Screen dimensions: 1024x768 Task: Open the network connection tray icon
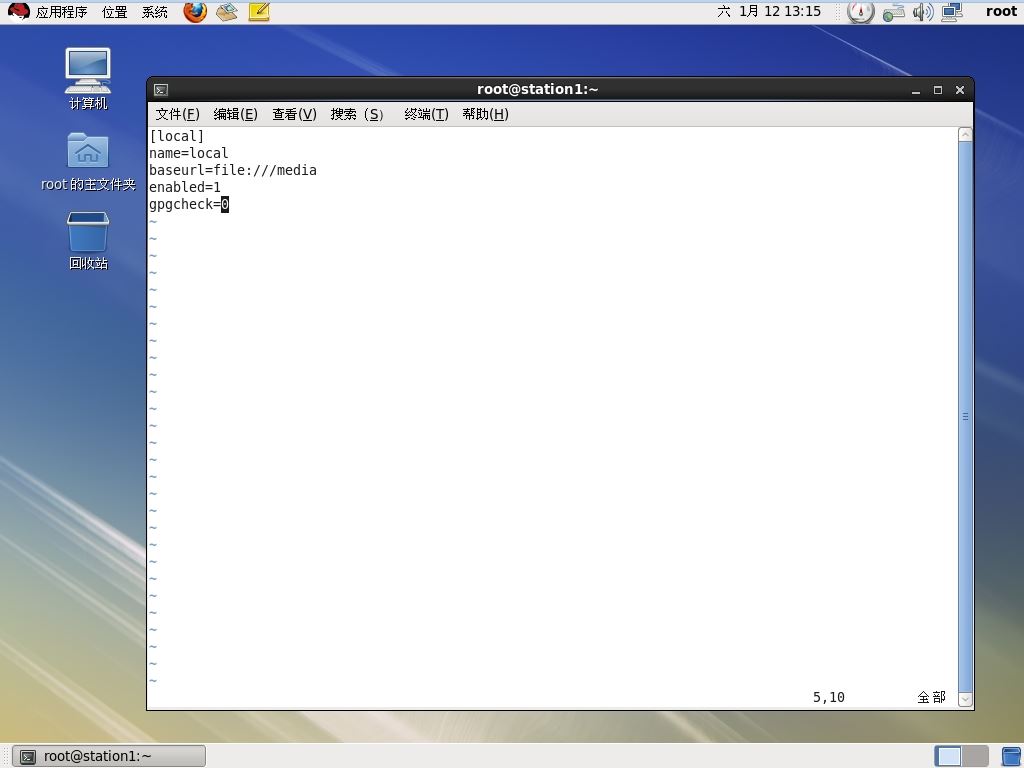coord(893,12)
